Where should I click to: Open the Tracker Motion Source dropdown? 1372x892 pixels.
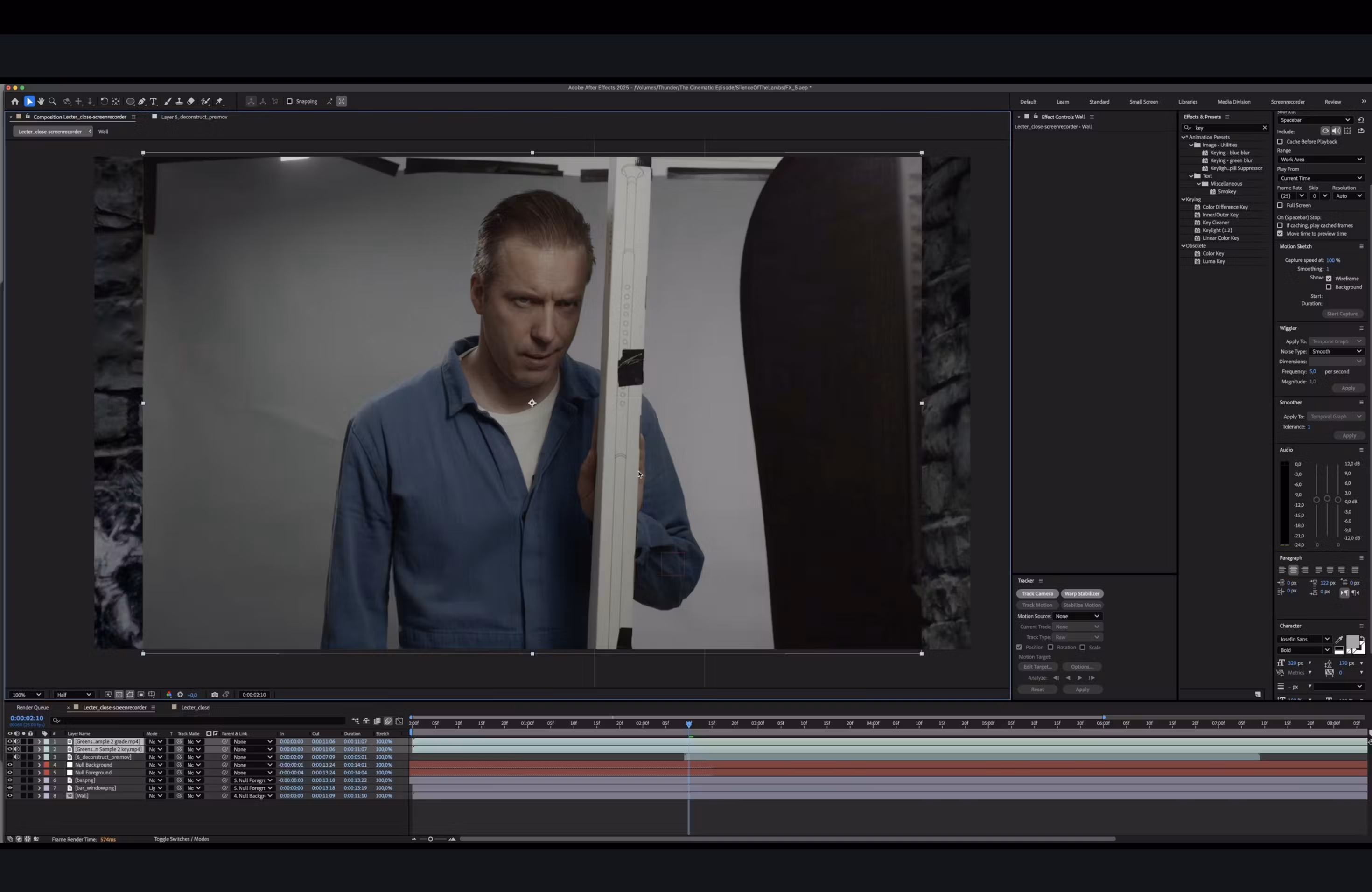click(1078, 616)
